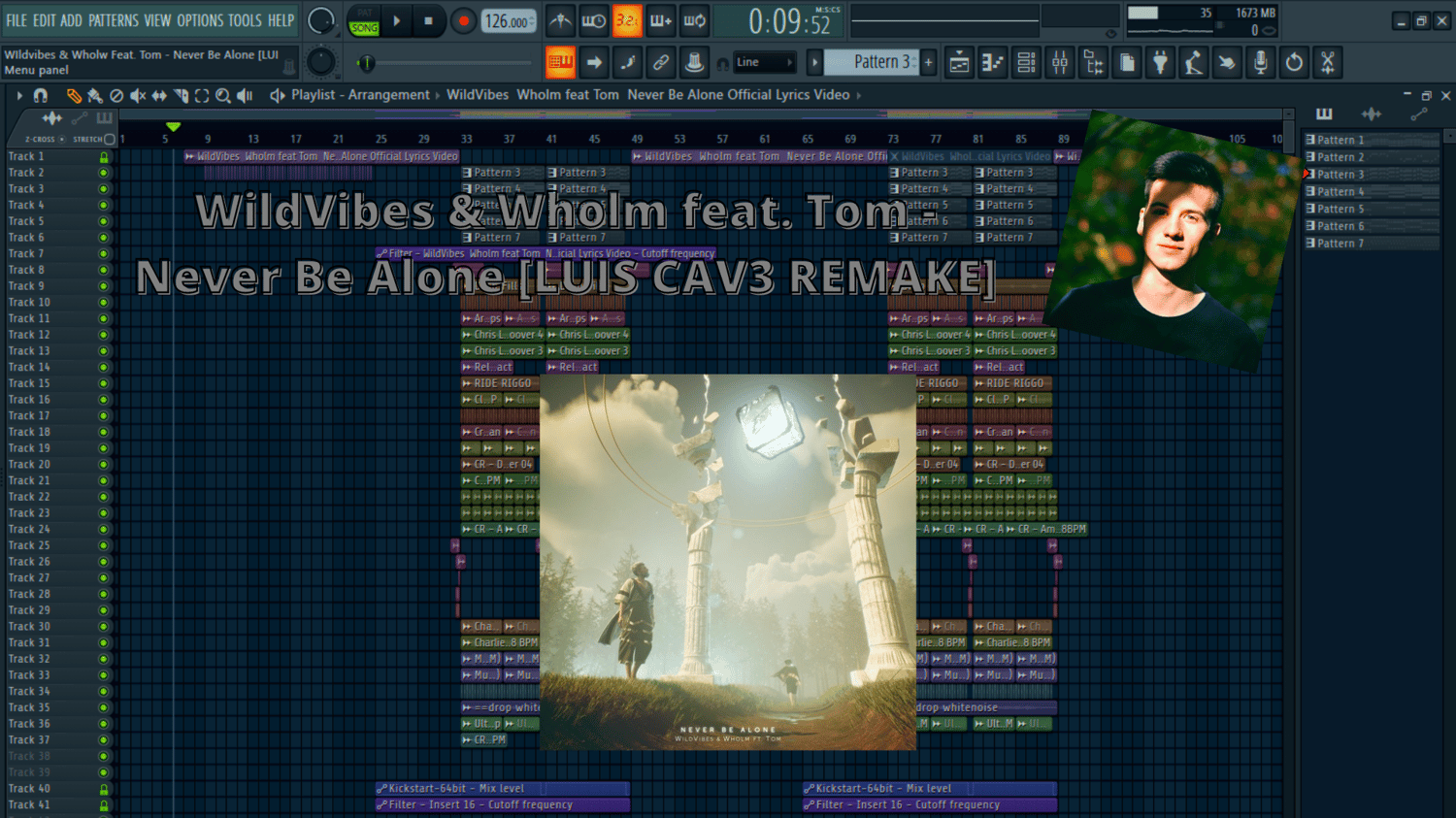Open the Channel rack from the toolbar
Image resolution: width=1456 pixels, height=818 pixels.
(x=1026, y=63)
